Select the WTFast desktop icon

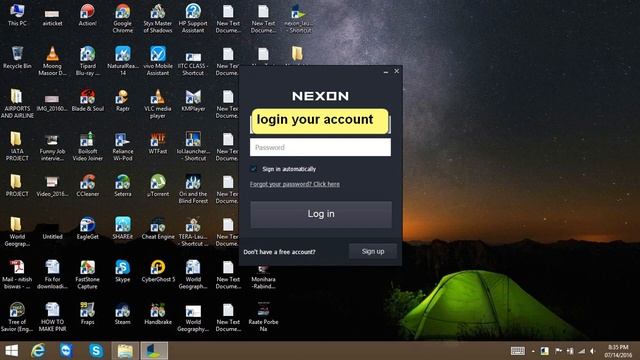(158, 143)
